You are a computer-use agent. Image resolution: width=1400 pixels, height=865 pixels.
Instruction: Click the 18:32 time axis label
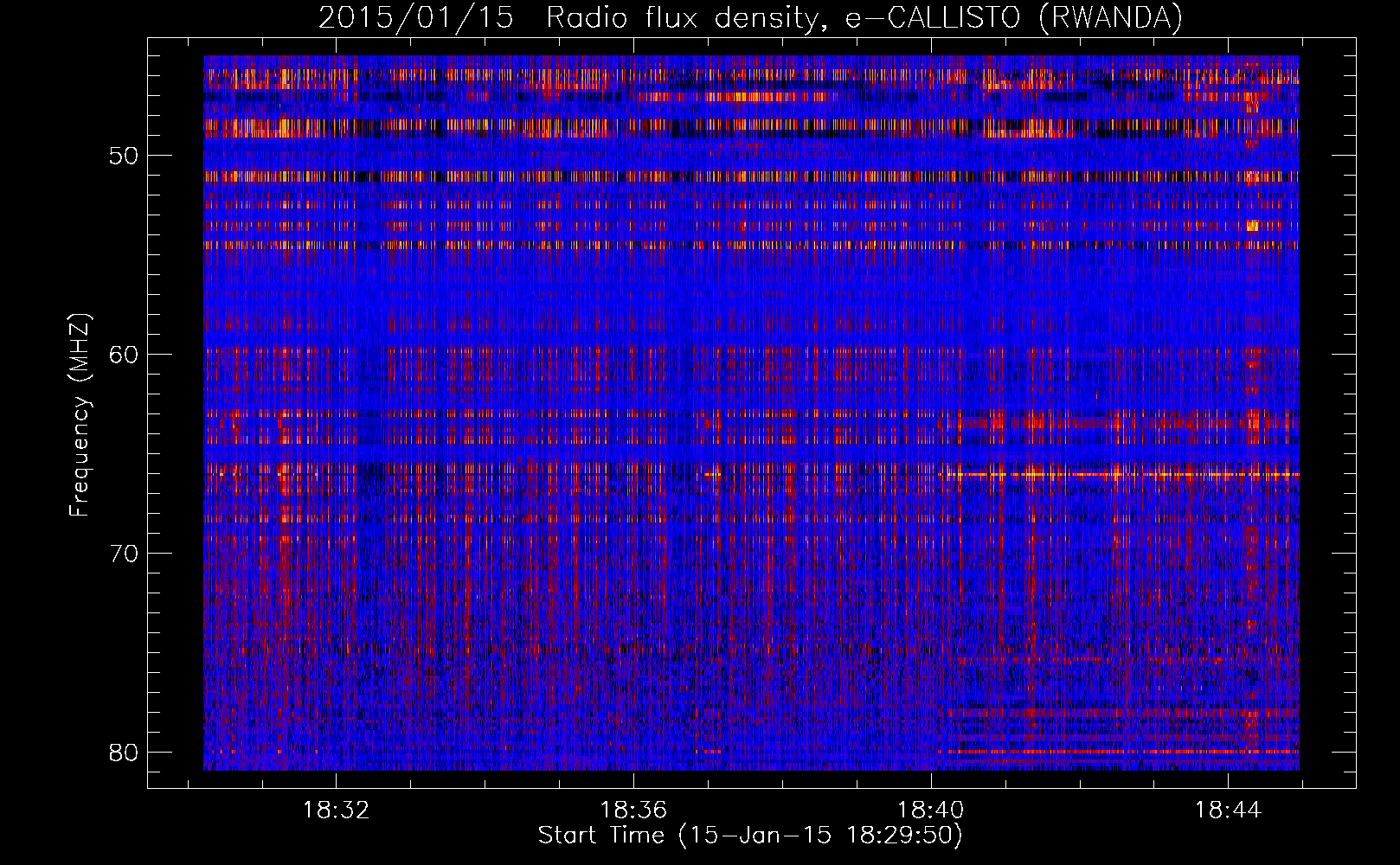click(x=336, y=811)
